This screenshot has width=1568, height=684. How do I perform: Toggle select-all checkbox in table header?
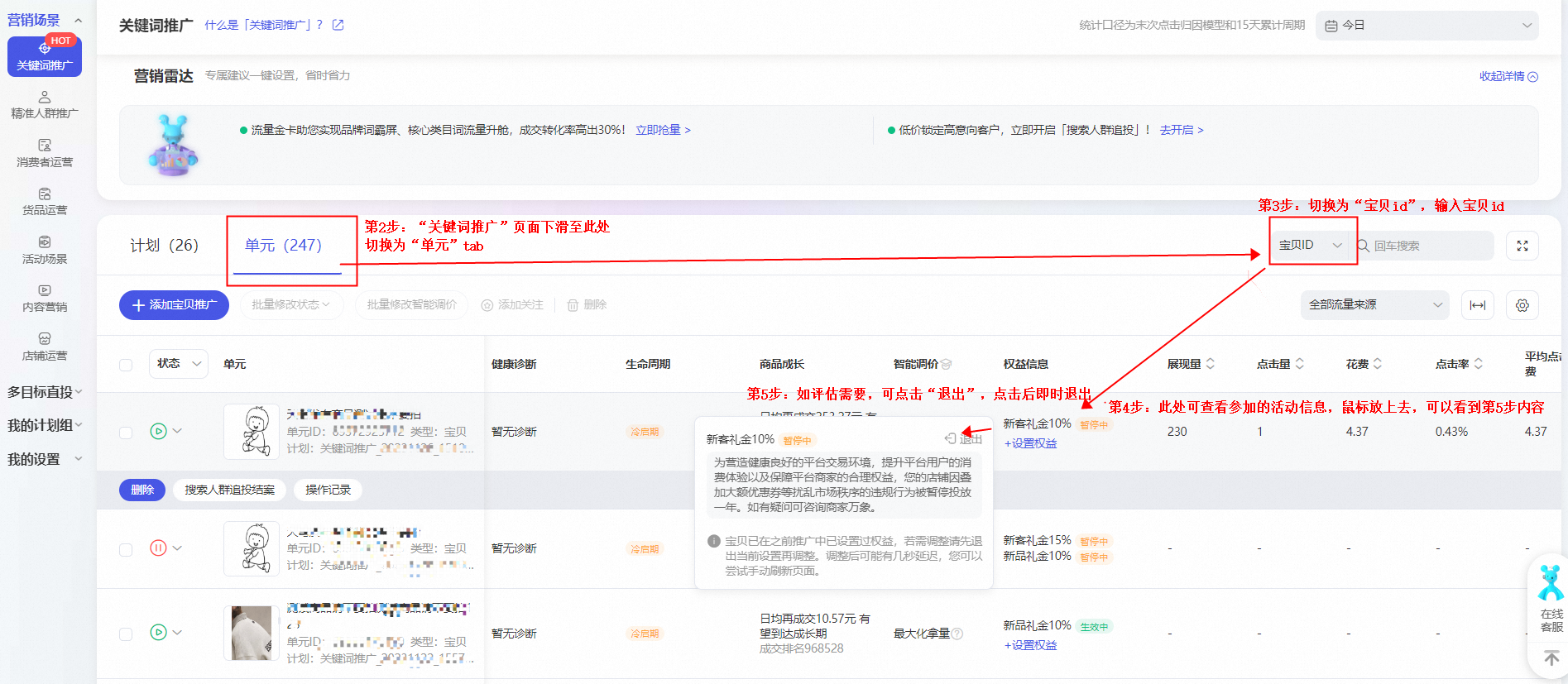point(126,365)
